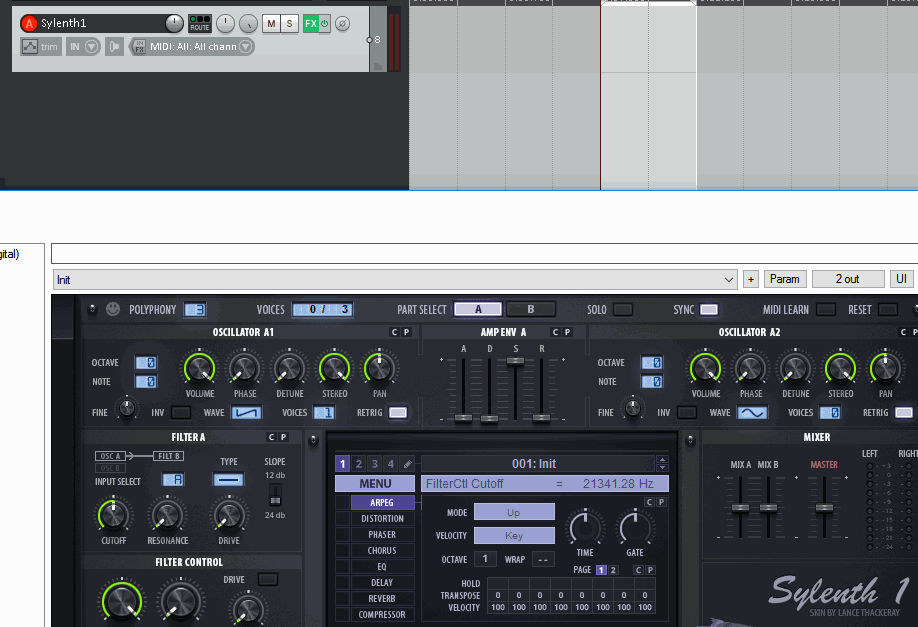Click the MENU button in Sylenth1
Image resolution: width=918 pixels, height=627 pixels.
(x=375, y=484)
